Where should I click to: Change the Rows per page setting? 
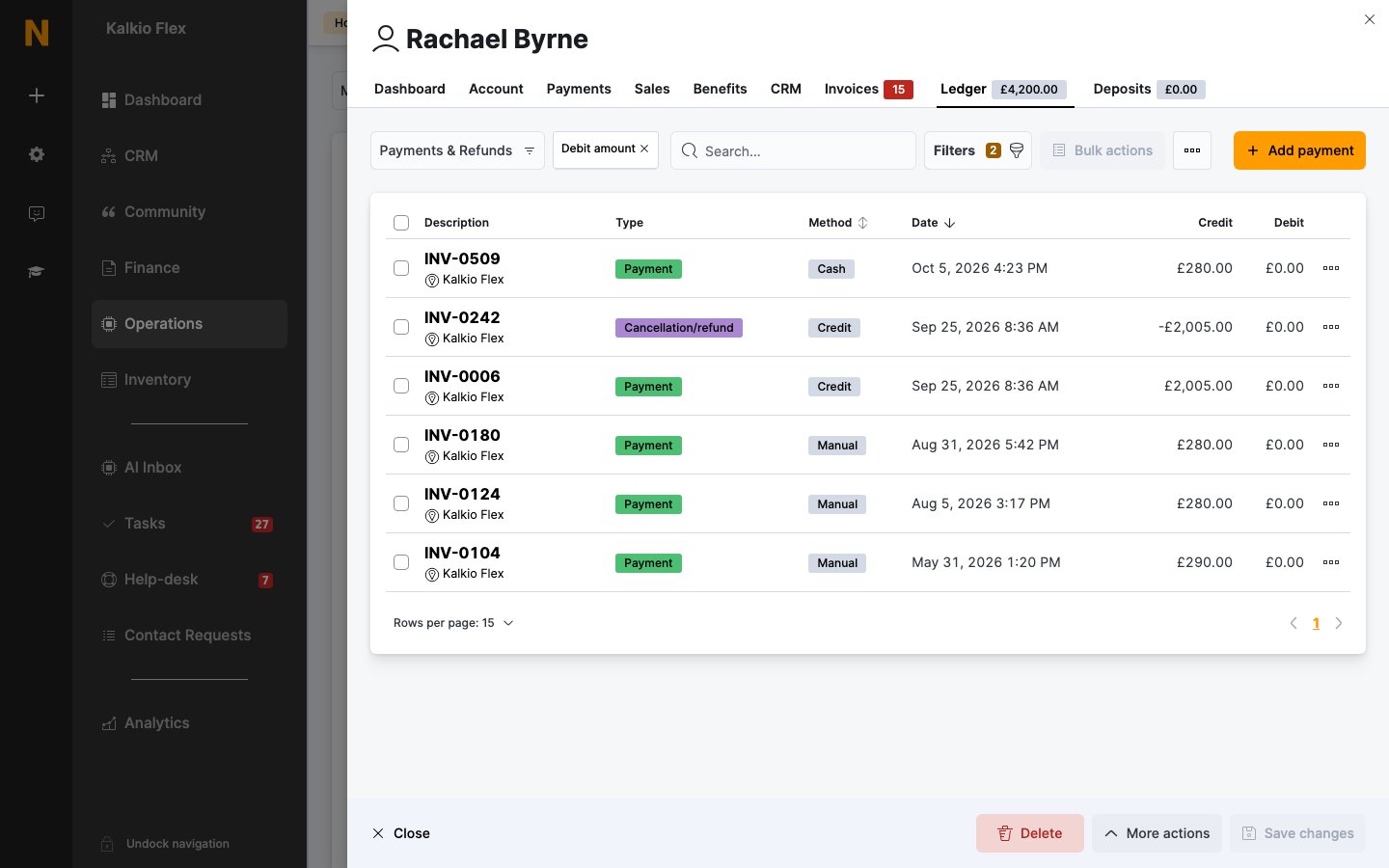[453, 623]
